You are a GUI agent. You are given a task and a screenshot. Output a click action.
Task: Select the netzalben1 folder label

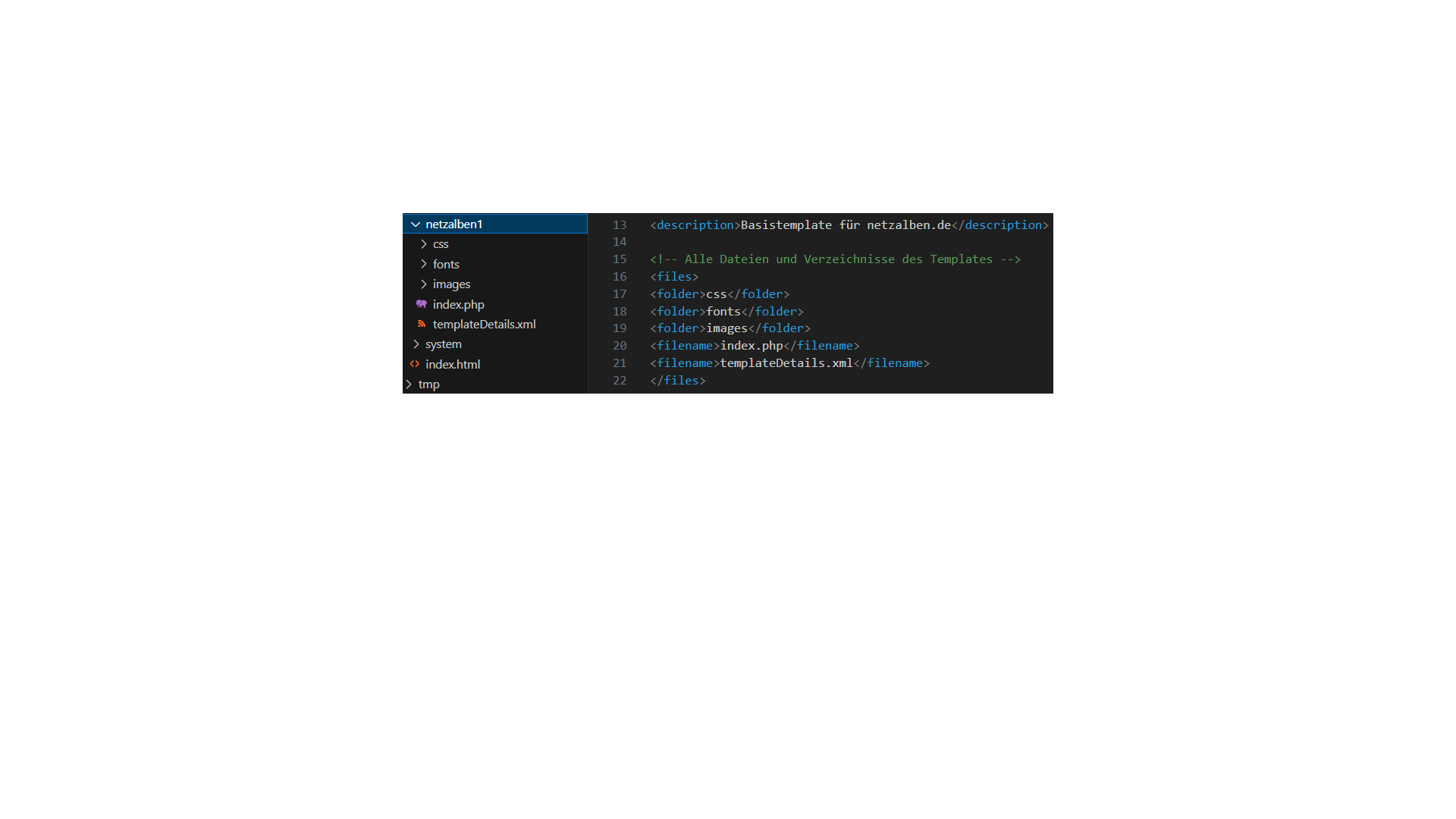pos(453,224)
